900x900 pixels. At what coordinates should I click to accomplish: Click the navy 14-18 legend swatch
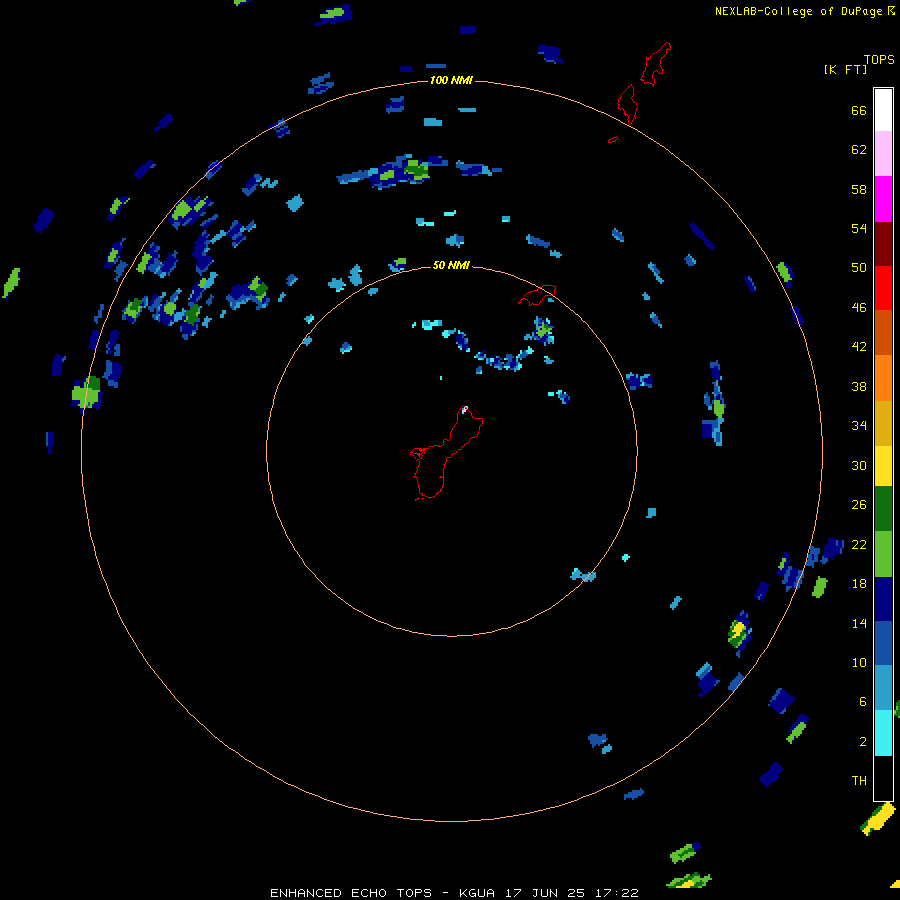pos(883,599)
